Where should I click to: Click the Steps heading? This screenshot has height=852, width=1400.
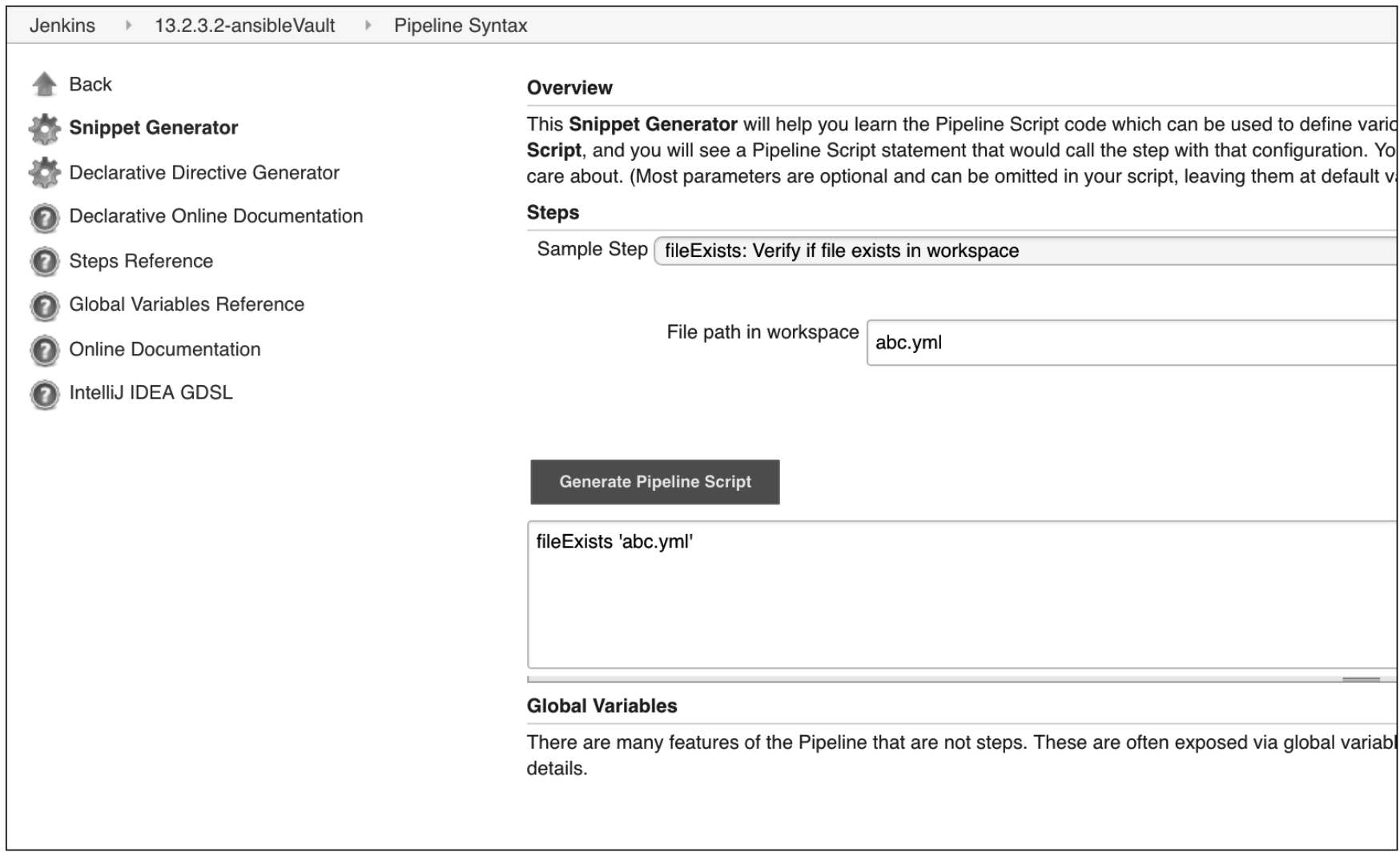coord(553,213)
